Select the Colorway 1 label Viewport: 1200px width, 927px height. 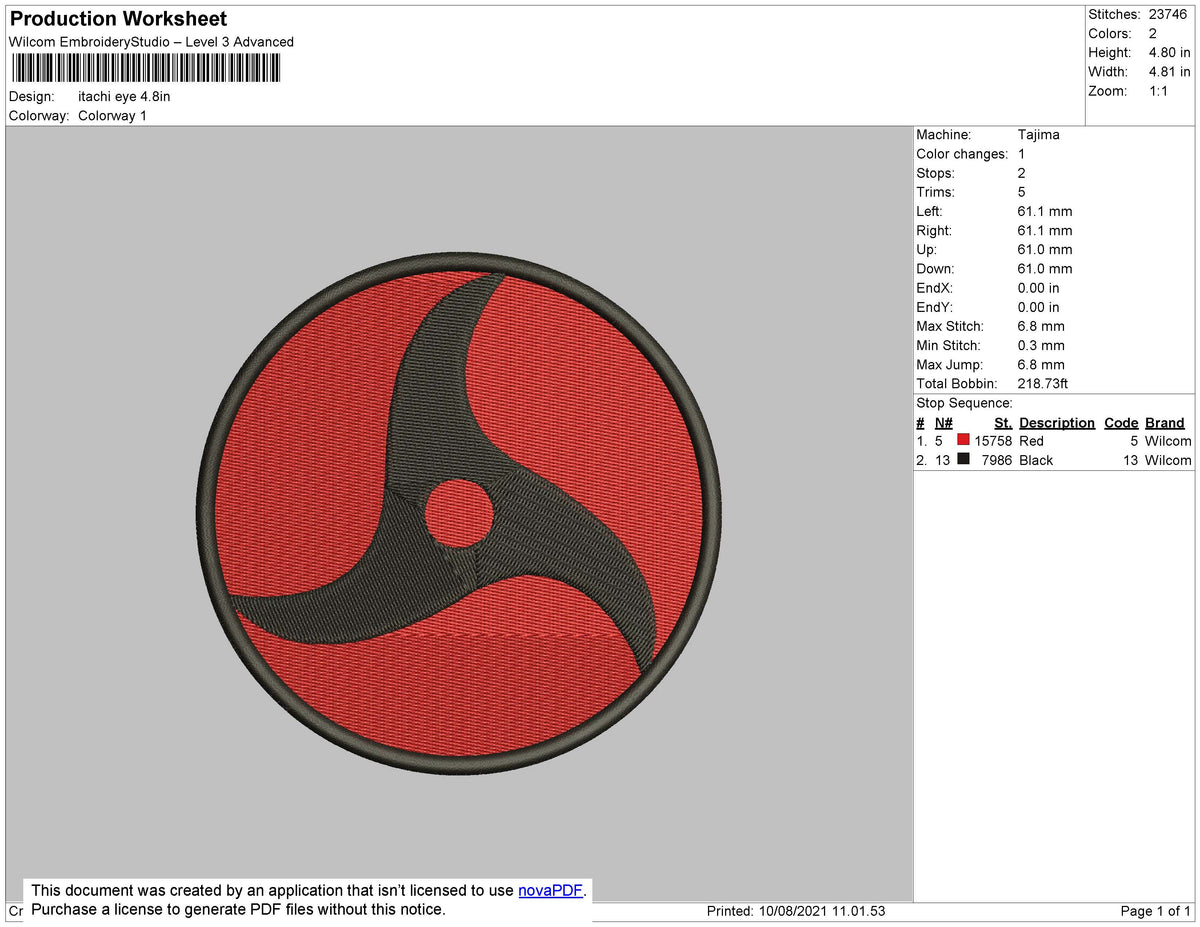point(112,115)
